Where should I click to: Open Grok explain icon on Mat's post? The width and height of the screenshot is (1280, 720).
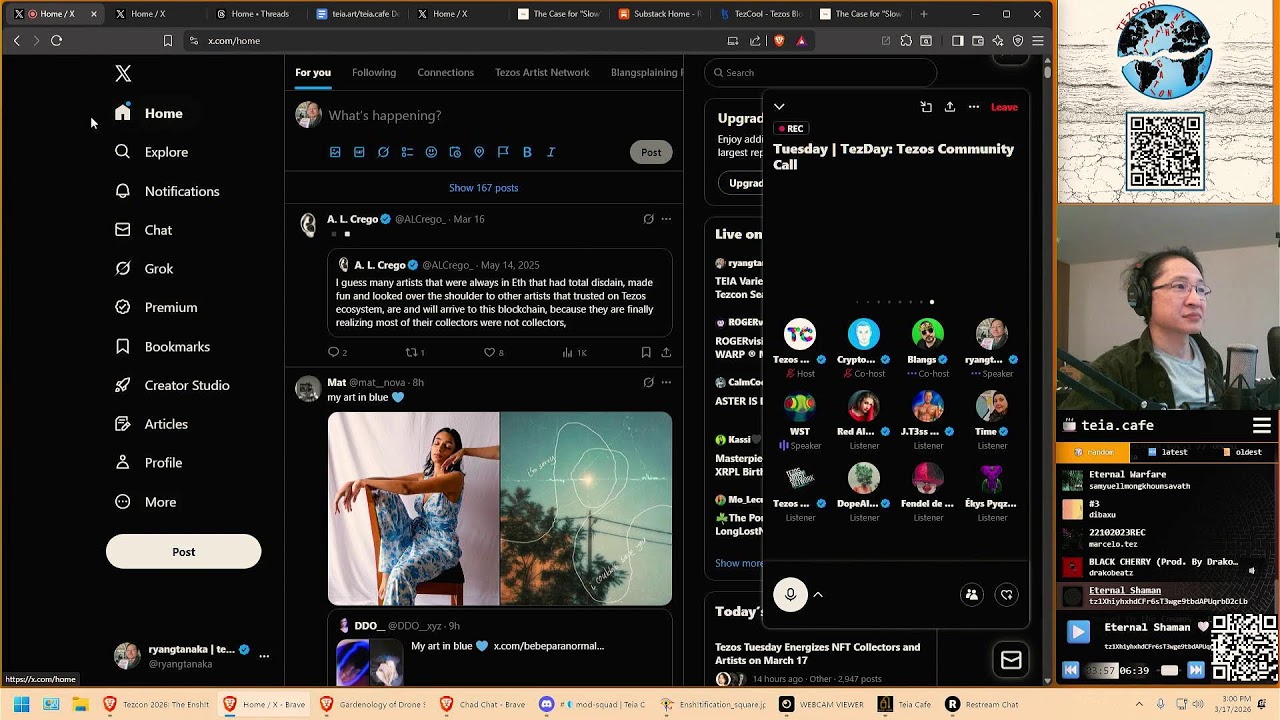tap(648, 382)
